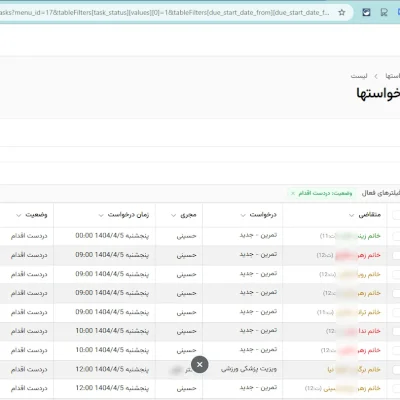Click the second extension icon in toolbar
Image resolution: width=400 pixels, height=400 pixels.
(384, 13)
